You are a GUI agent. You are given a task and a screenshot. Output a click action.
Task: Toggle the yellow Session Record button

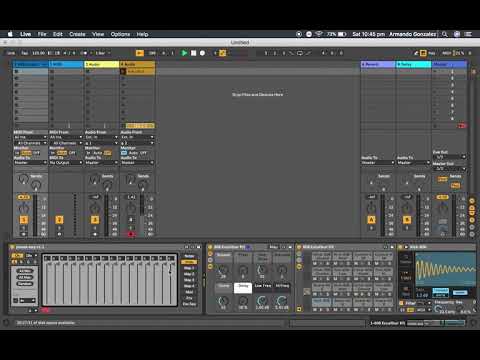223,53
